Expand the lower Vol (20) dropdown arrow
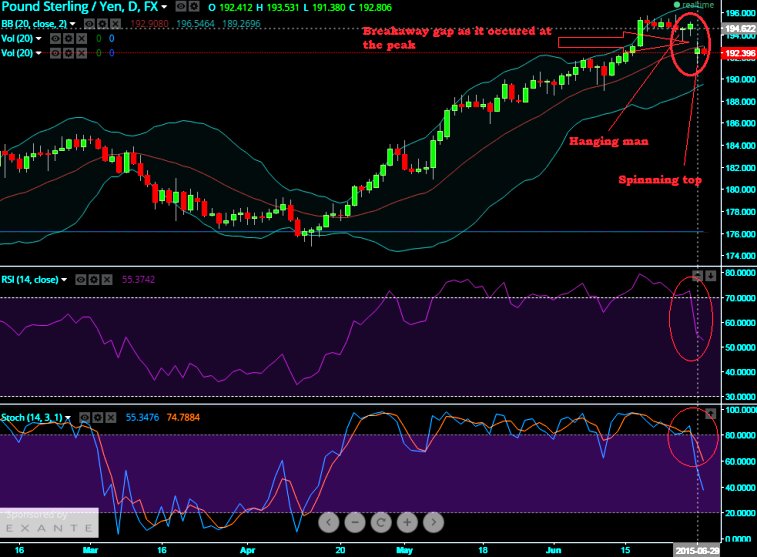757x557 pixels. pyautogui.click(x=39, y=53)
